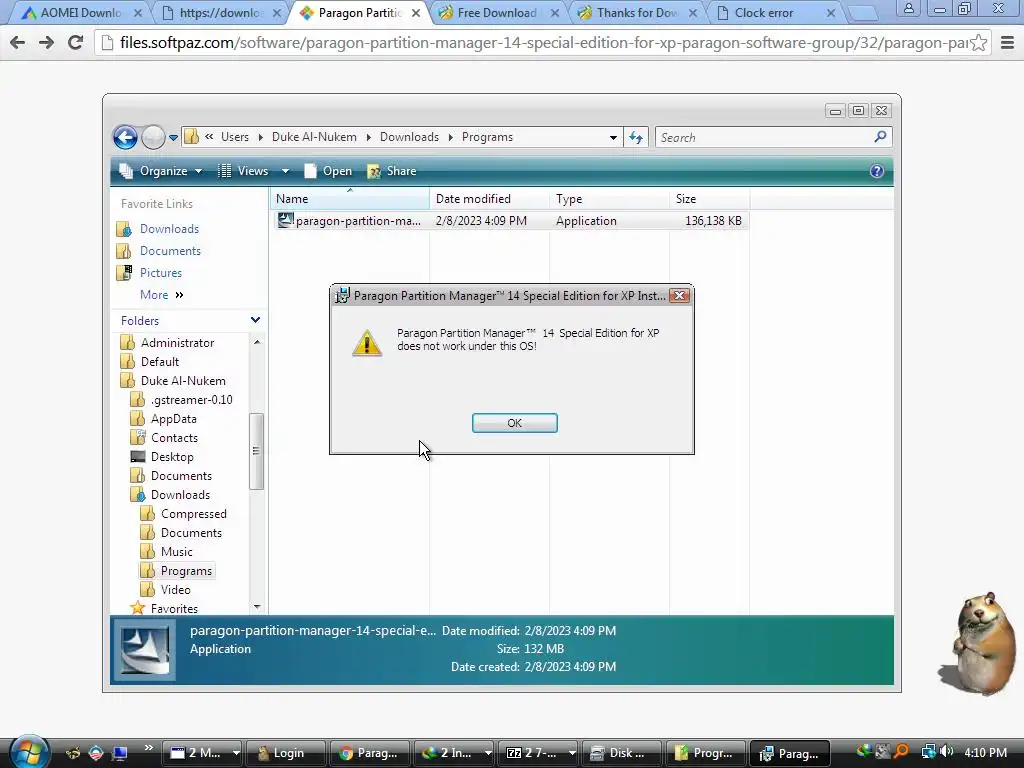The width and height of the screenshot is (1024, 768).
Task: Sort files by the Name column header
Action: coord(349,199)
